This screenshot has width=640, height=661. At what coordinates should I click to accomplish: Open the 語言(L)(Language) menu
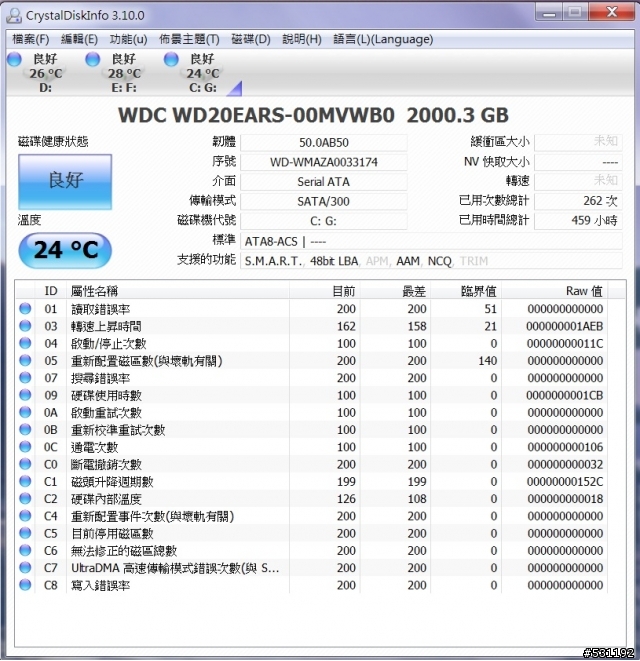(x=383, y=39)
